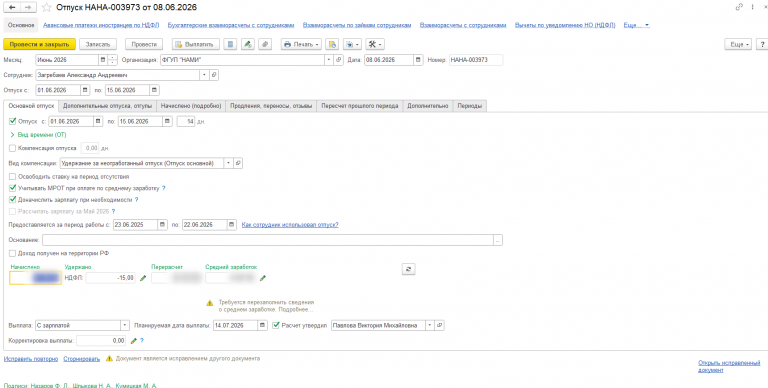Screen dimensions: 768x388
Task: Expand the Сотрудник dropdown list
Action: click(x=205, y=75)
